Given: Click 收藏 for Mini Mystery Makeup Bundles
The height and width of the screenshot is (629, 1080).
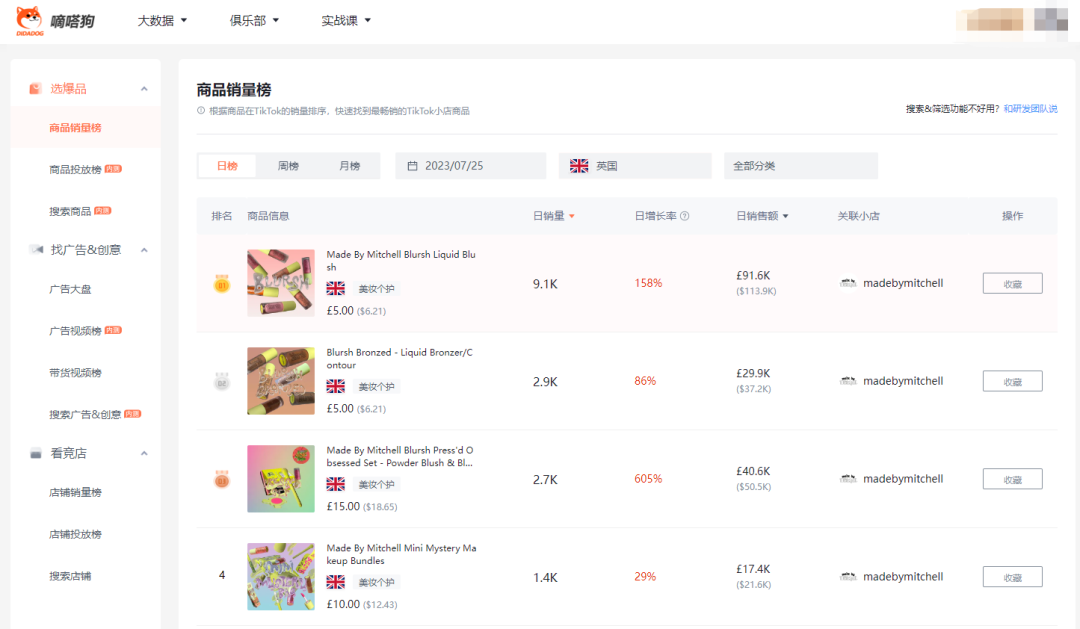Looking at the screenshot, I should [1012, 577].
